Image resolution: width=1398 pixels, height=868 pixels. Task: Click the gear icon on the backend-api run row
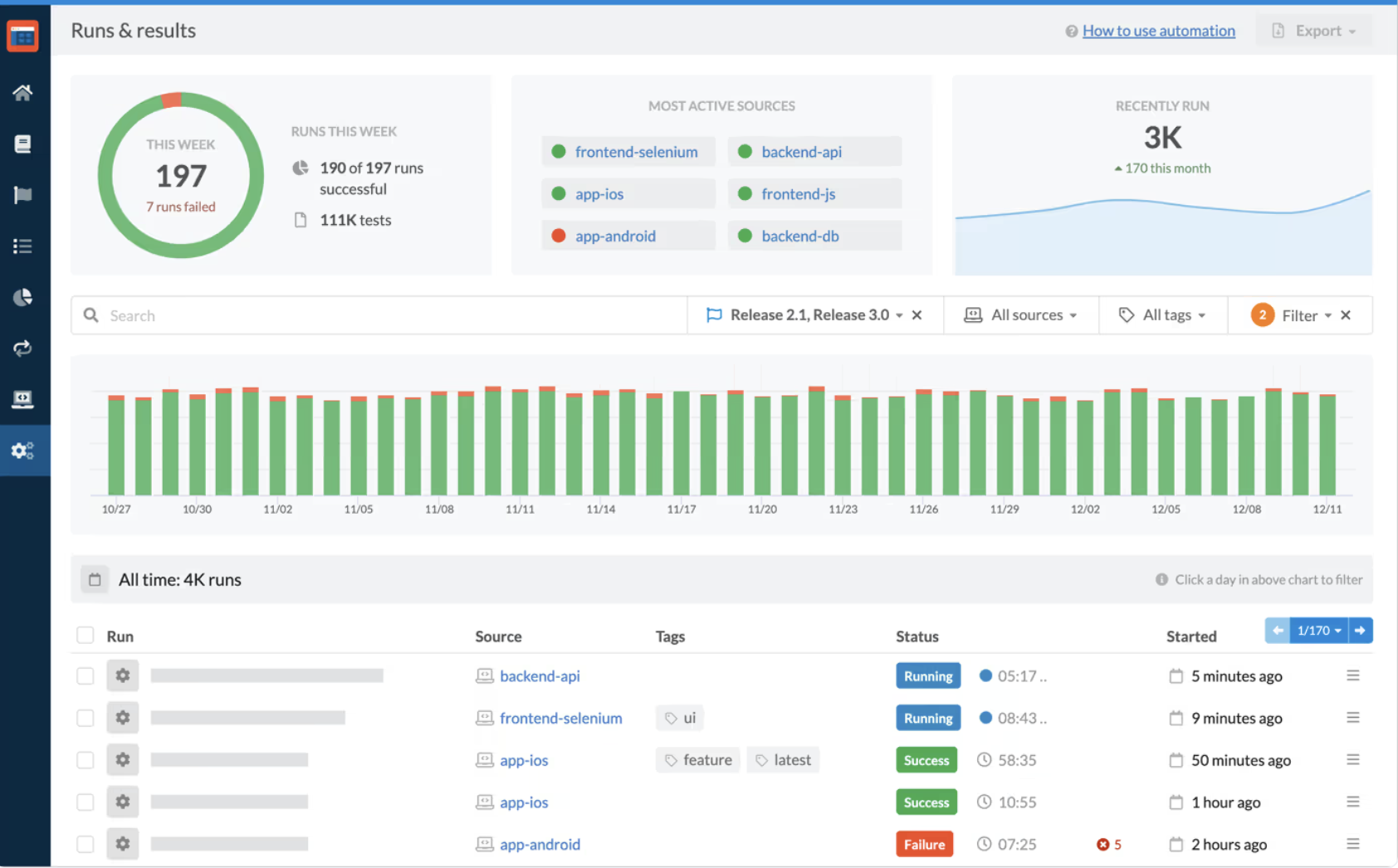pos(123,675)
